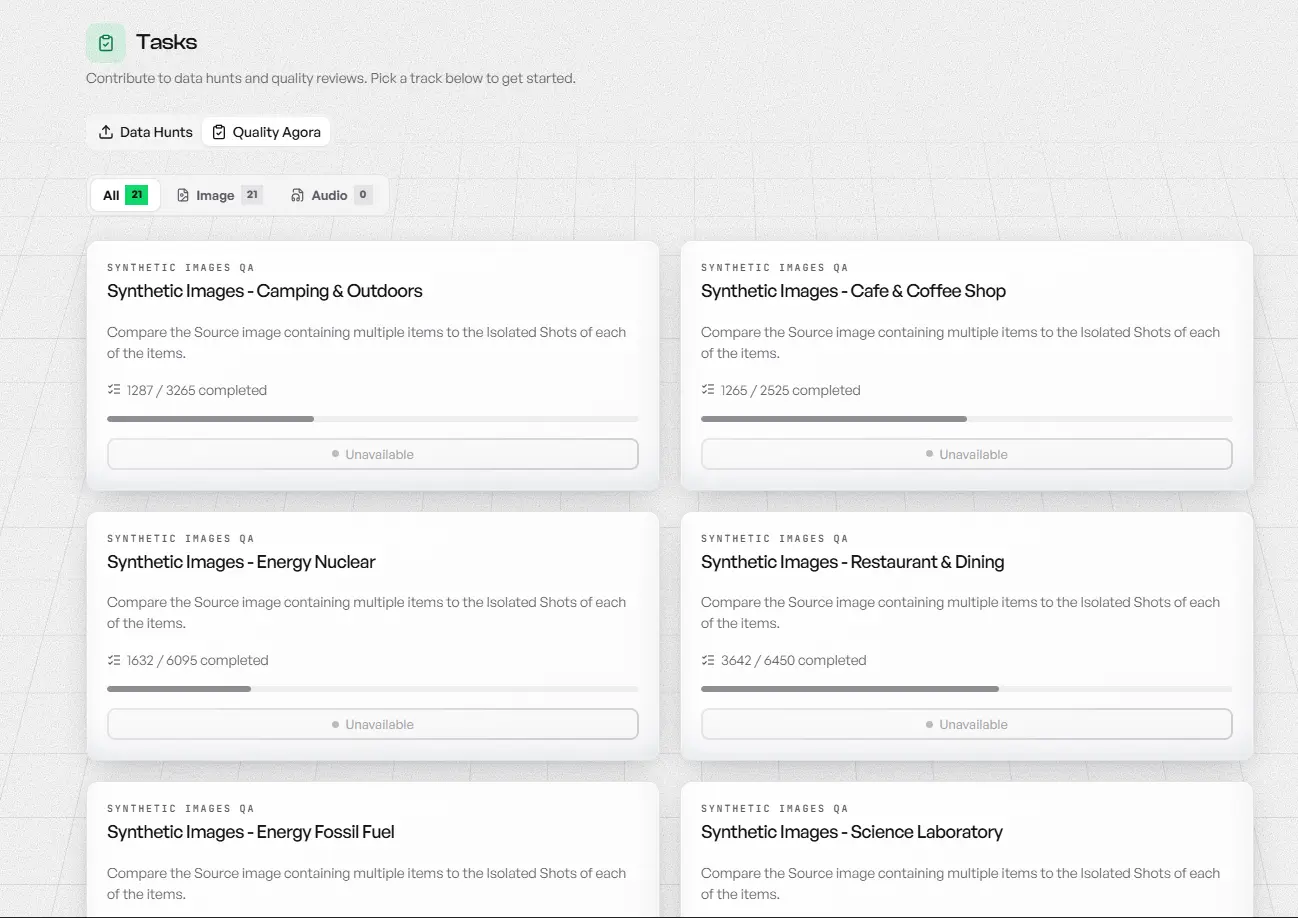Click the Tasks page heading
This screenshot has height=918, width=1298.
167,42
